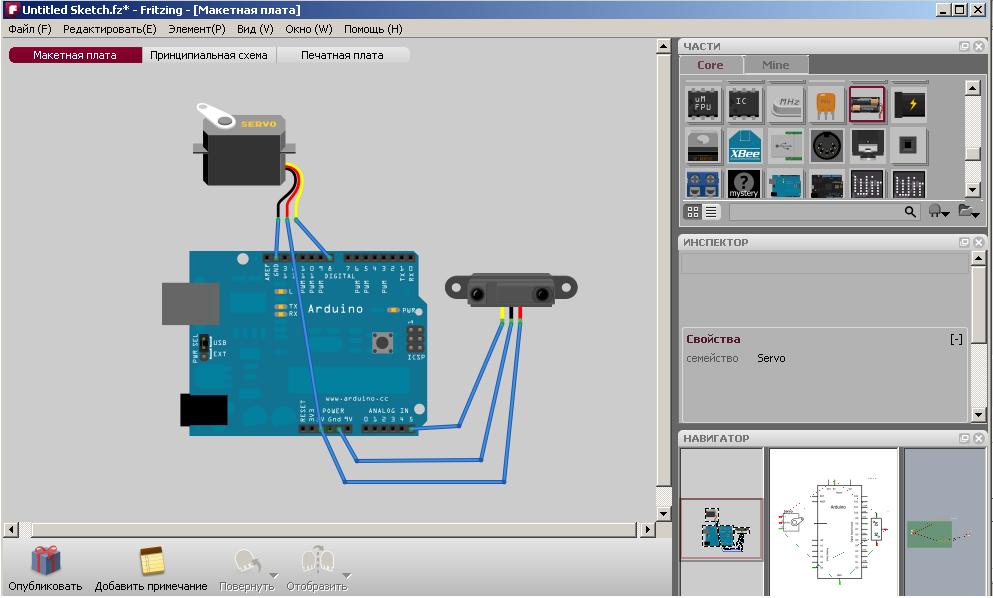This screenshot has width=993, height=598.
Task: Click the Опубликовать gift icon
Action: tap(45, 562)
